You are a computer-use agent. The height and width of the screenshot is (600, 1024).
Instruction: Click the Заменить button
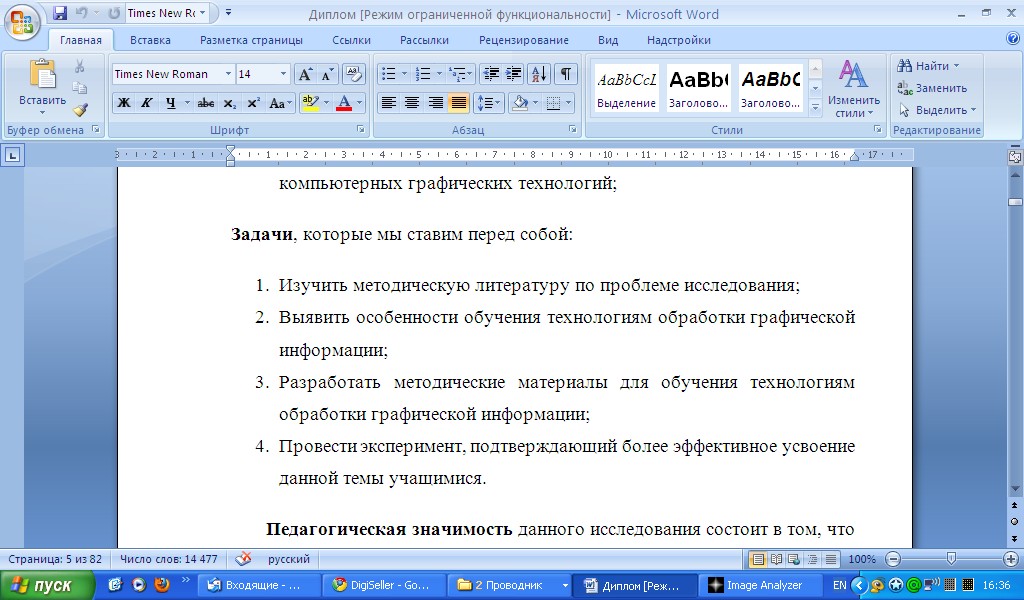(x=932, y=88)
